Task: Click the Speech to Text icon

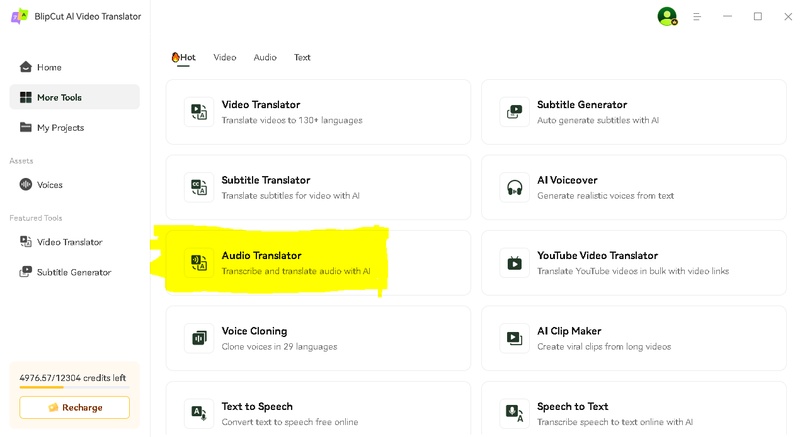Action: click(514, 413)
